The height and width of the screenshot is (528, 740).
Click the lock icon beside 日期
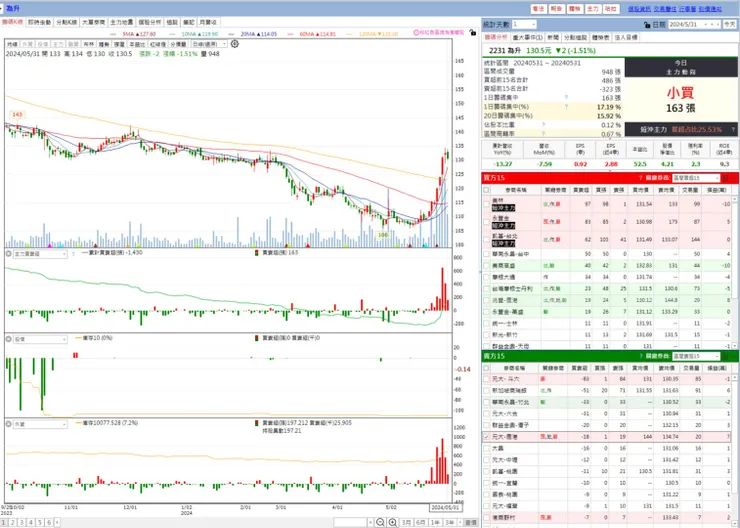click(x=647, y=25)
